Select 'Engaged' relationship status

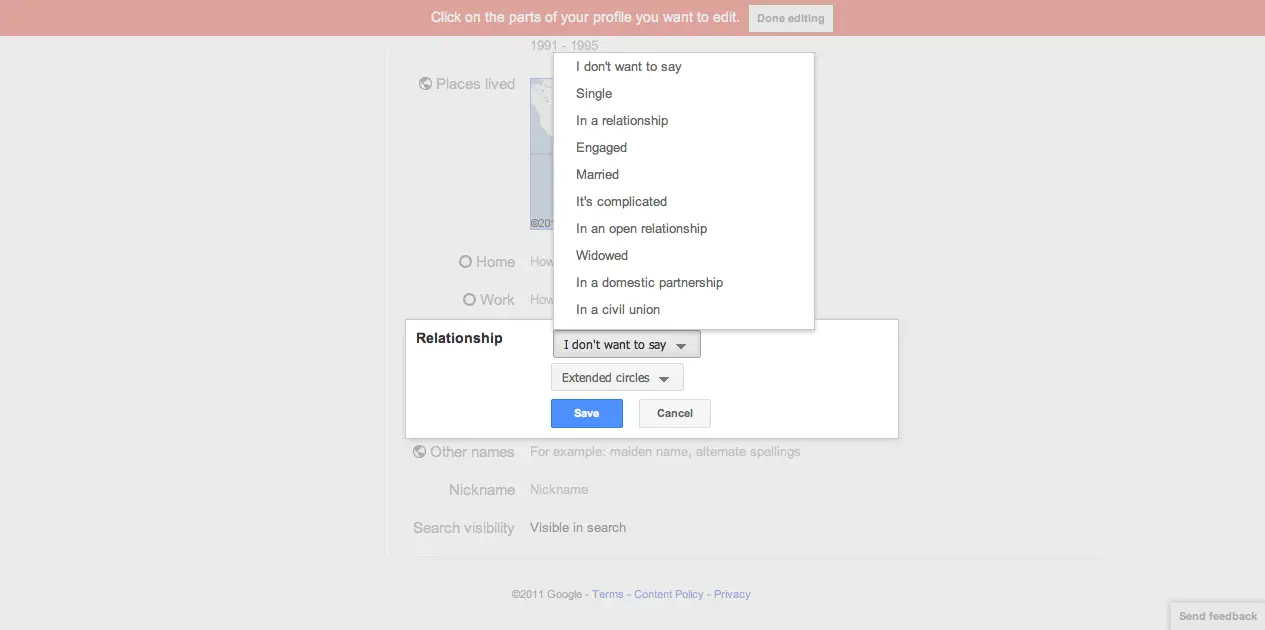[x=602, y=148]
